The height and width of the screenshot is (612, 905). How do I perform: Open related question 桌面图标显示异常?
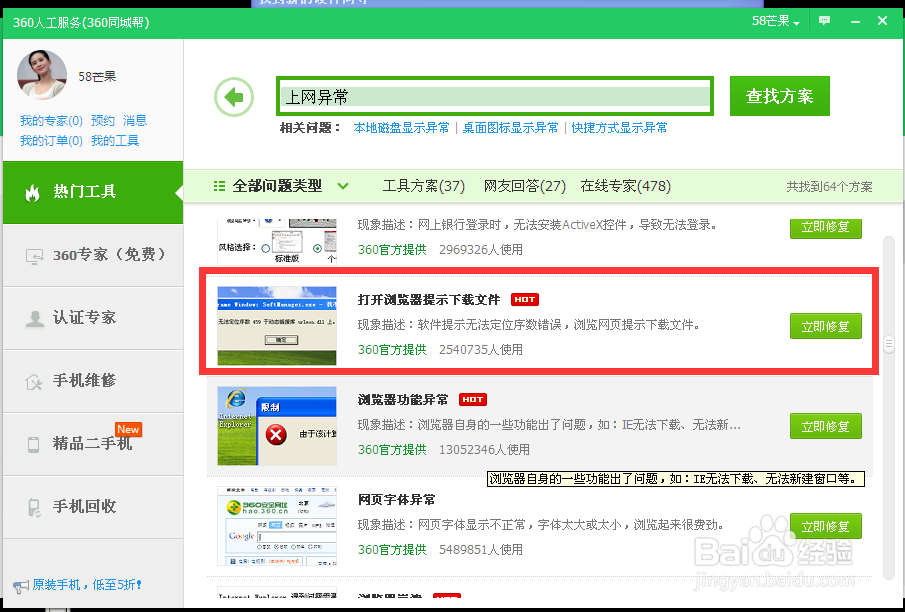tap(510, 128)
